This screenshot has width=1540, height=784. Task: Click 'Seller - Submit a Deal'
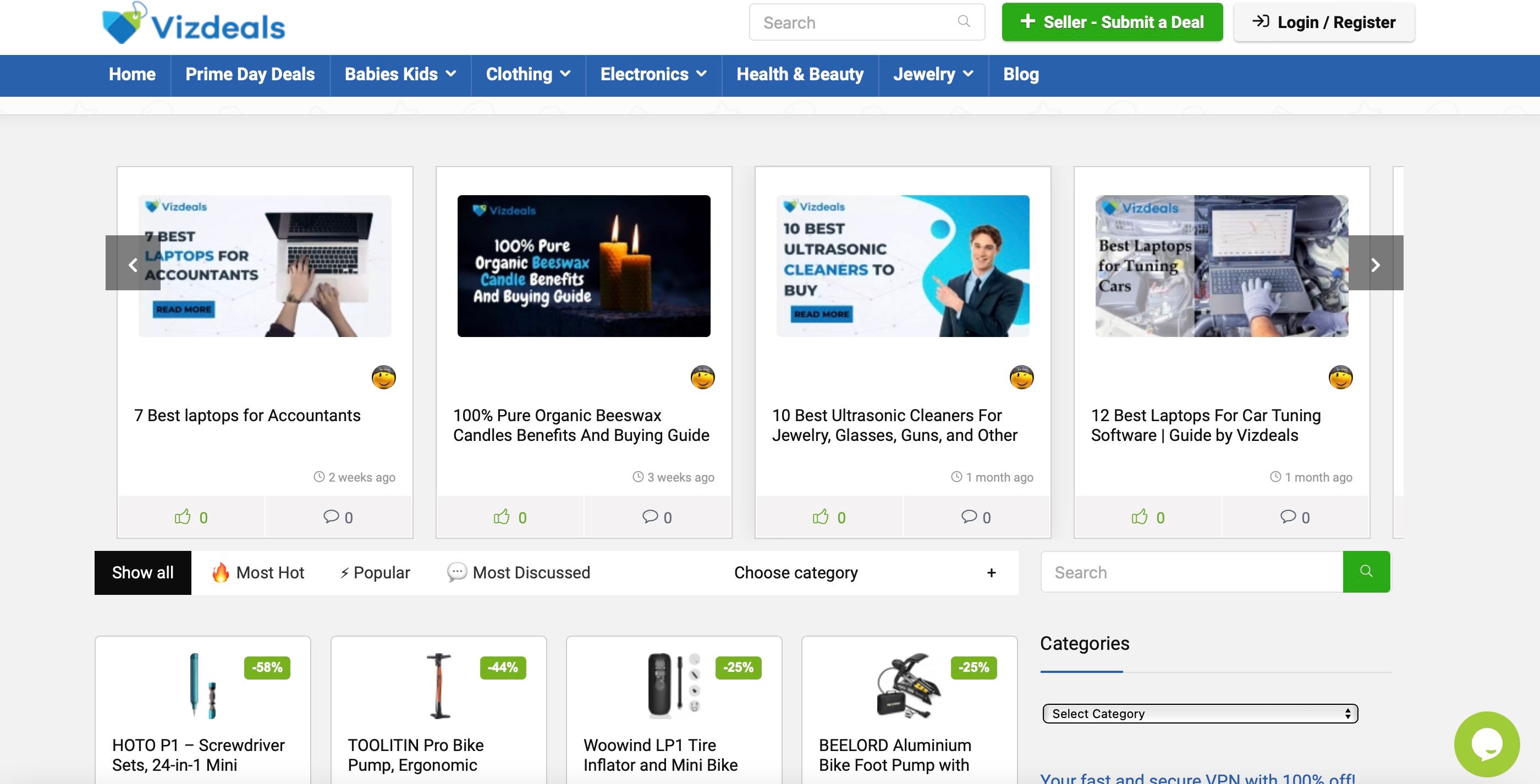(1112, 22)
